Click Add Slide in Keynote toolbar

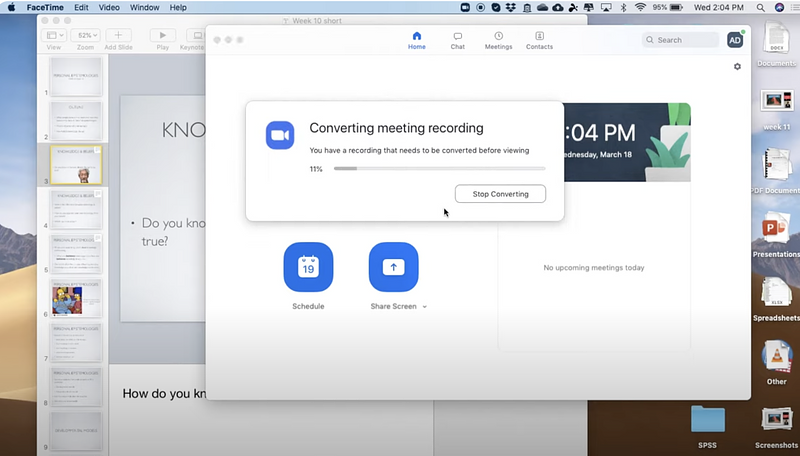click(x=118, y=36)
